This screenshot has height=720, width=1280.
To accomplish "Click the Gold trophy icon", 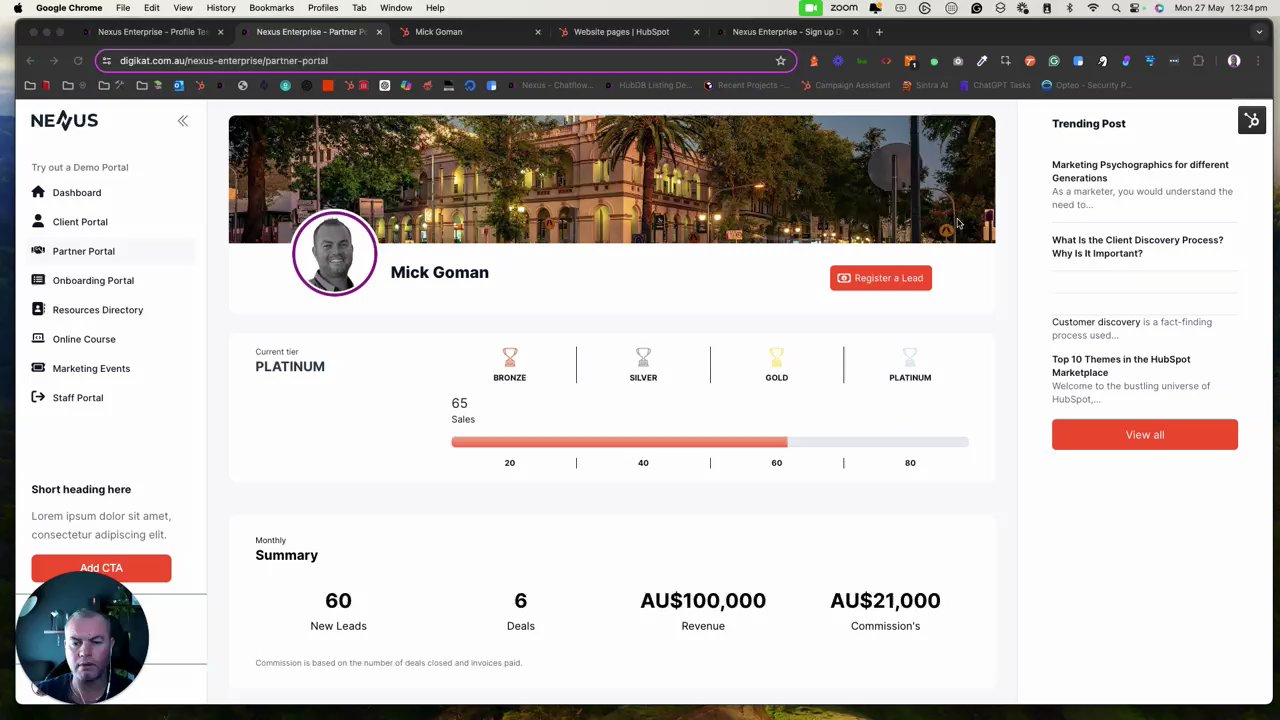I will coord(777,358).
